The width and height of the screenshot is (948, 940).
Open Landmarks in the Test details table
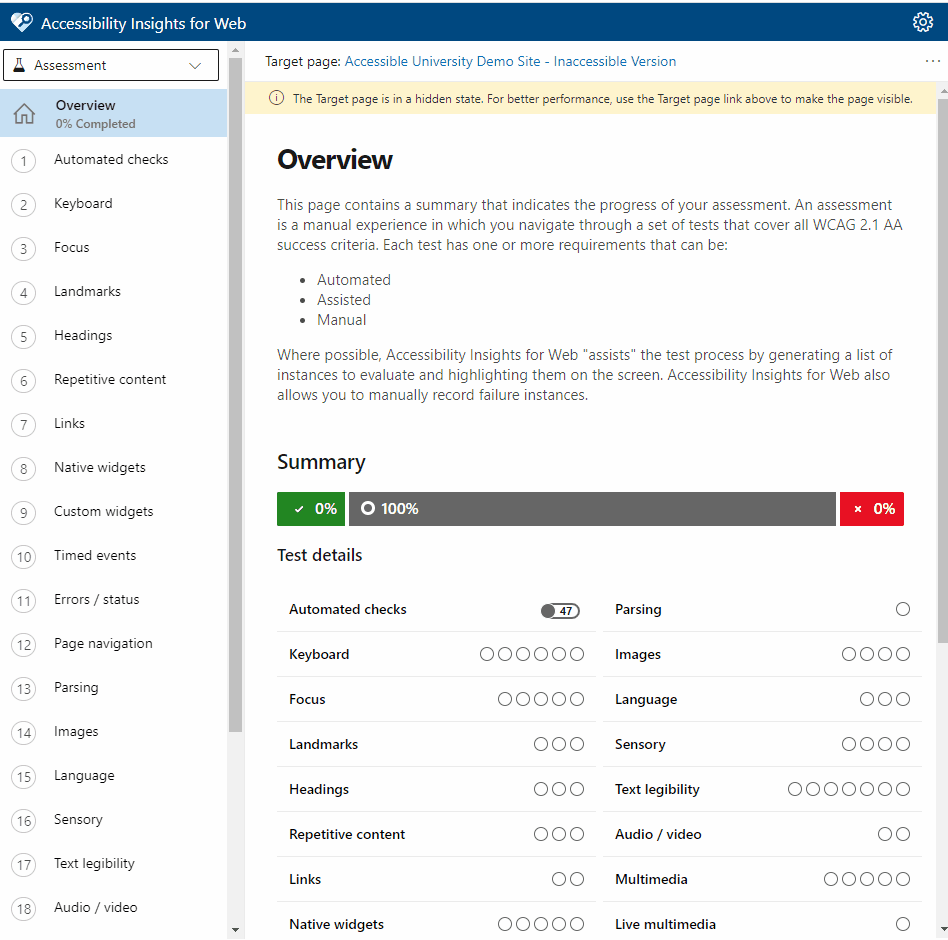[x=323, y=744]
